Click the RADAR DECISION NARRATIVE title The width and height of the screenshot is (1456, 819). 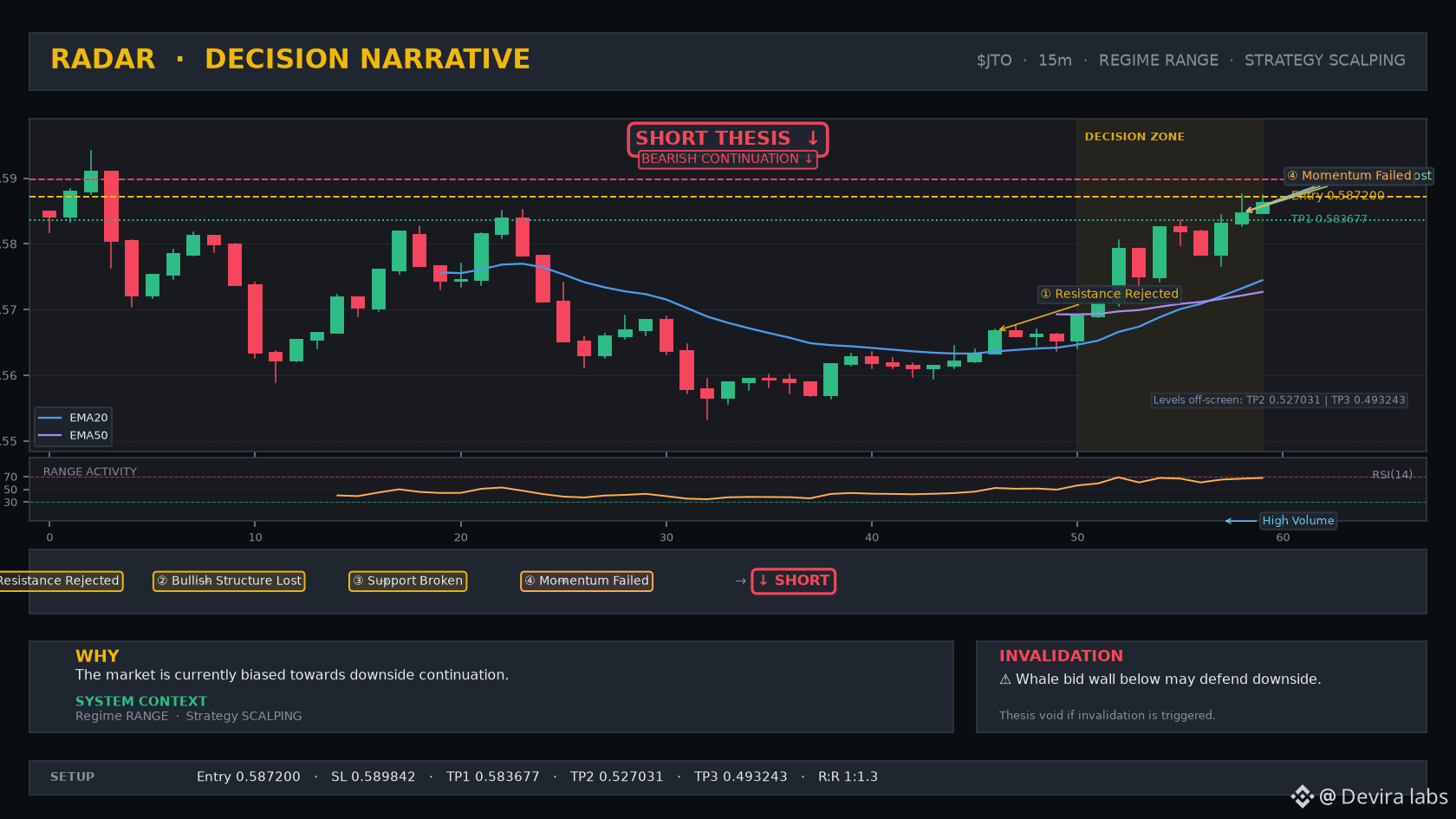290,59
